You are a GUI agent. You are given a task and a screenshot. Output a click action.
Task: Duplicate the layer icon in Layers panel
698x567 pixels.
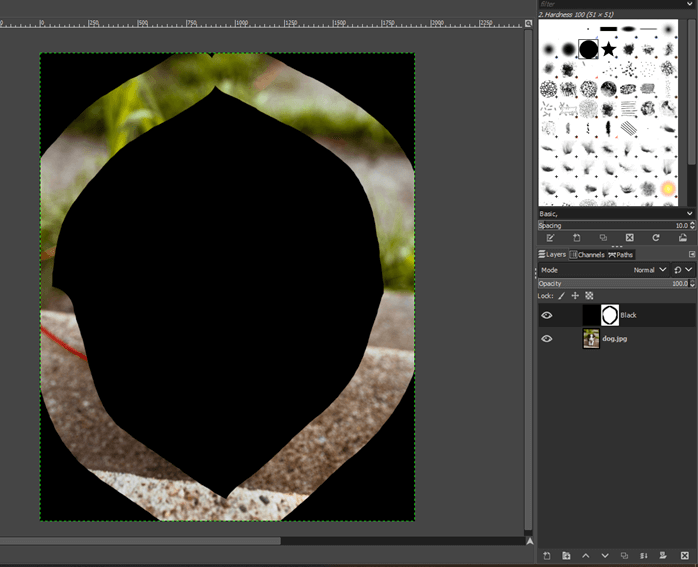coord(625,555)
